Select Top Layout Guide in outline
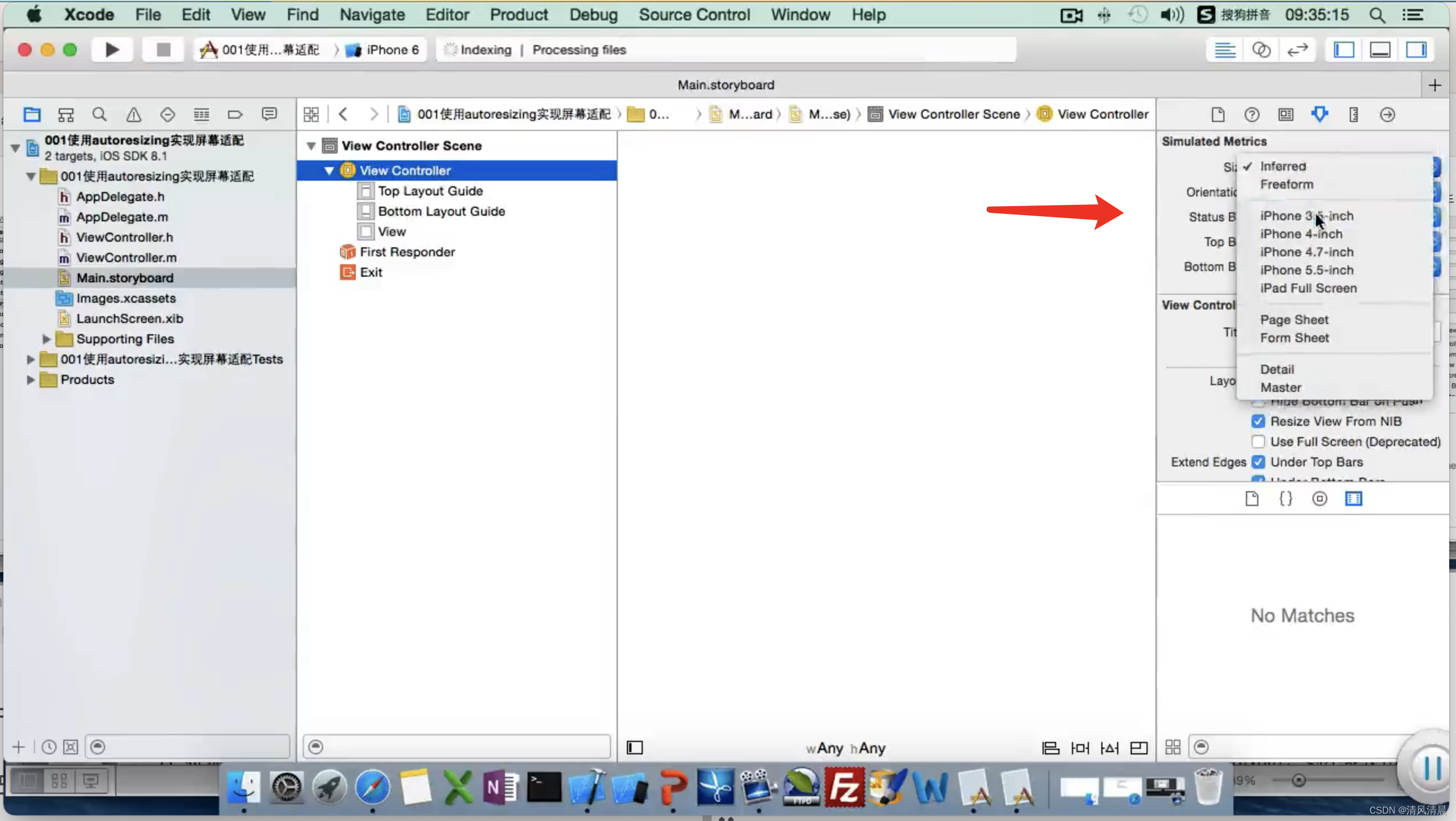The image size is (1456, 821). 430,191
